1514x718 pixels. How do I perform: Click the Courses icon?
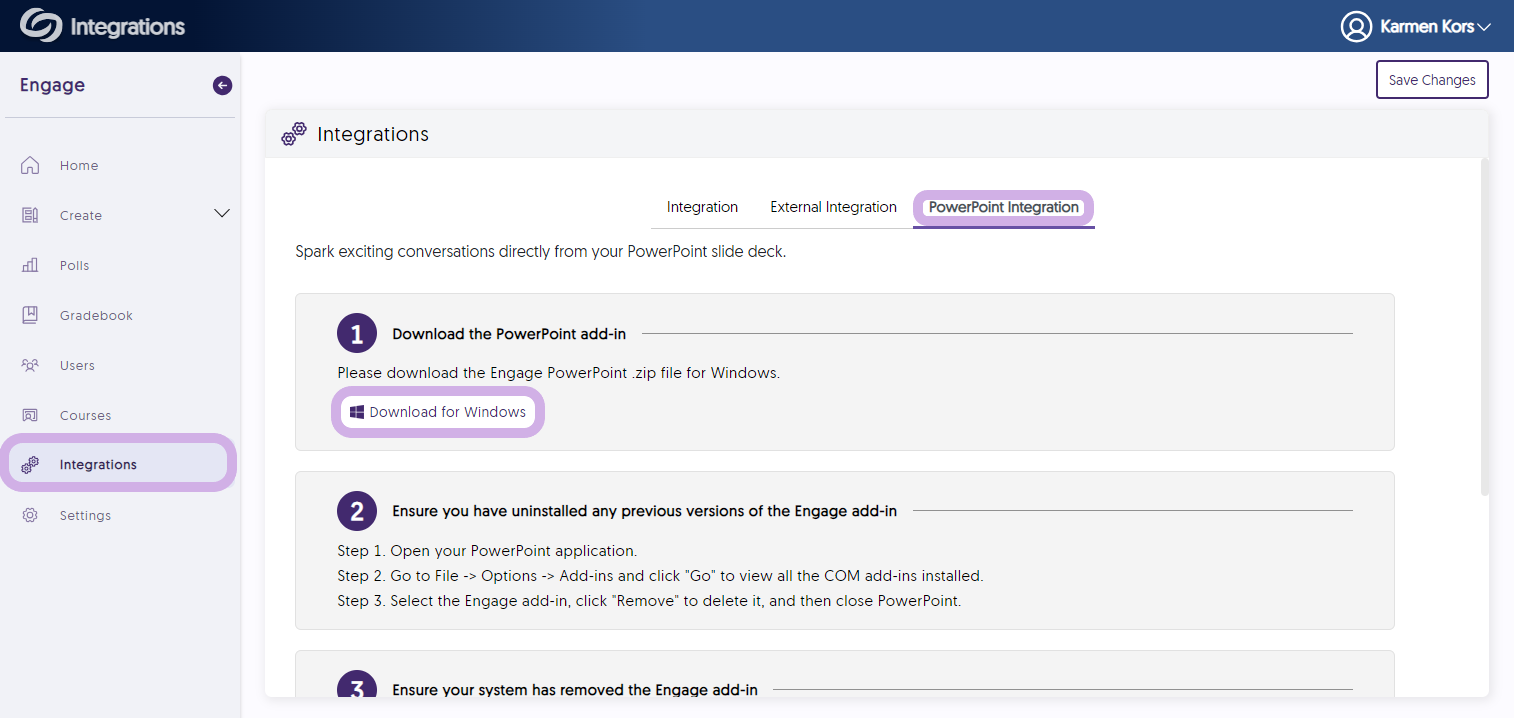pos(30,415)
